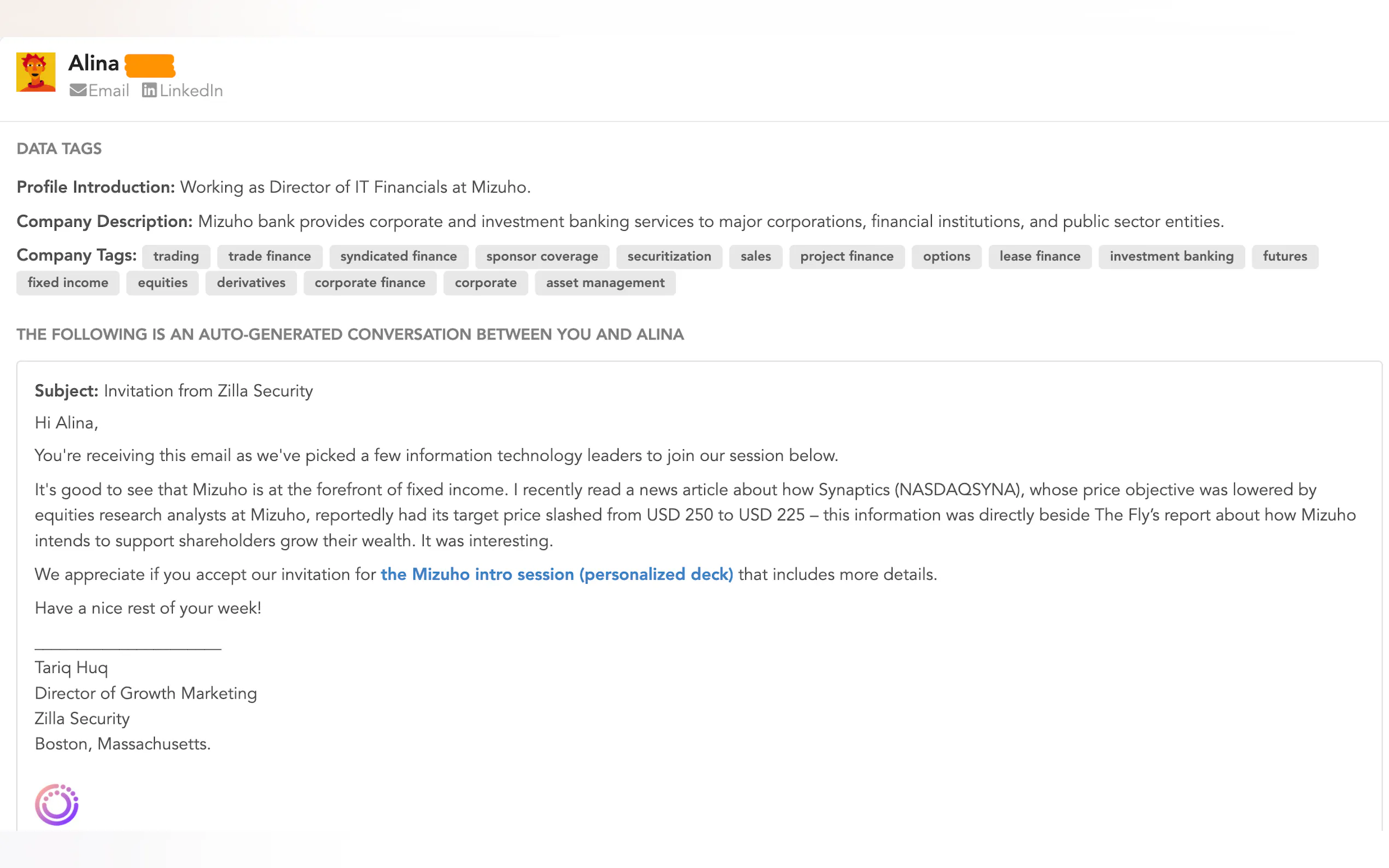The image size is (1389, 868).
Task: Click the syndicated finance tag
Action: (399, 256)
